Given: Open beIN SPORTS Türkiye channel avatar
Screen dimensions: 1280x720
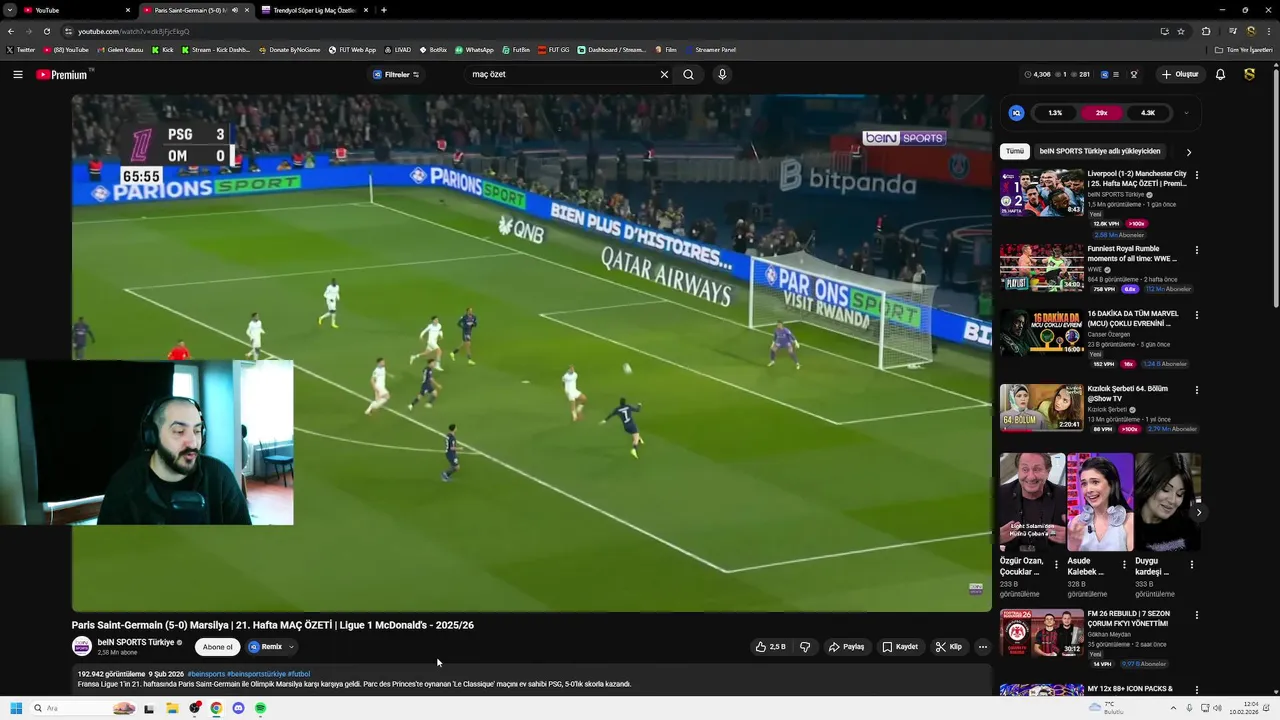Looking at the screenshot, I should (82, 647).
